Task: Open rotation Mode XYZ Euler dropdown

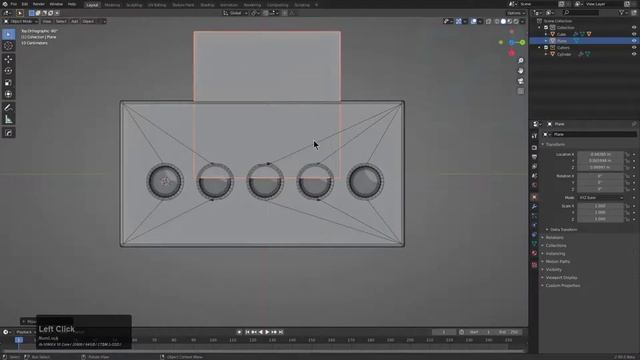Action: coord(600,198)
